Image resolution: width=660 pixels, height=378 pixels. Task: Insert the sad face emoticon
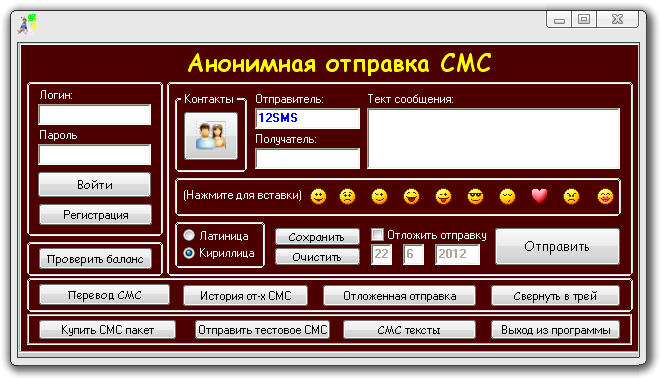(347, 197)
